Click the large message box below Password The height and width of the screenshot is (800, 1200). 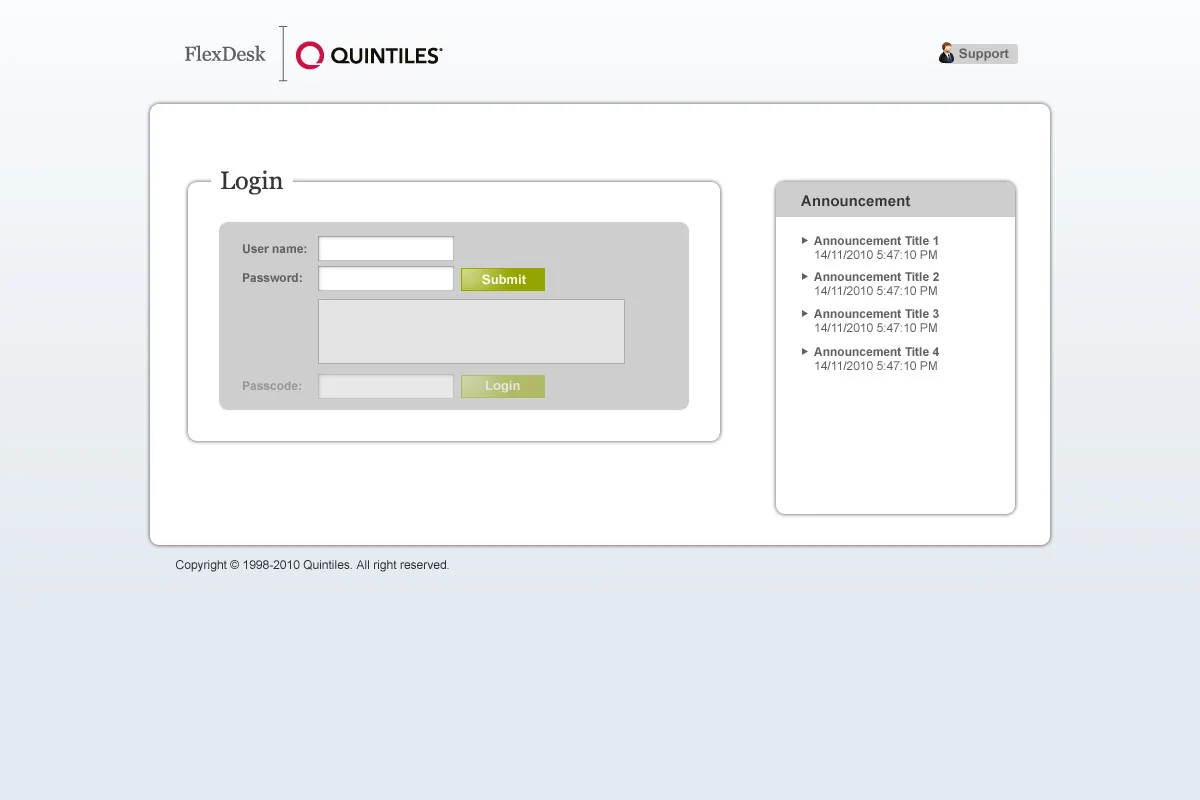pos(471,331)
